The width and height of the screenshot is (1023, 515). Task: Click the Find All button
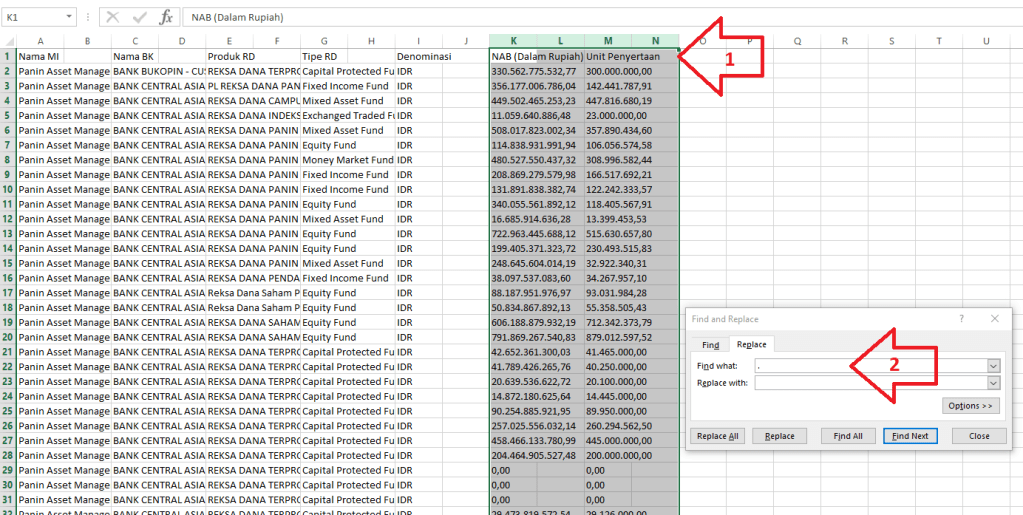(x=848, y=436)
